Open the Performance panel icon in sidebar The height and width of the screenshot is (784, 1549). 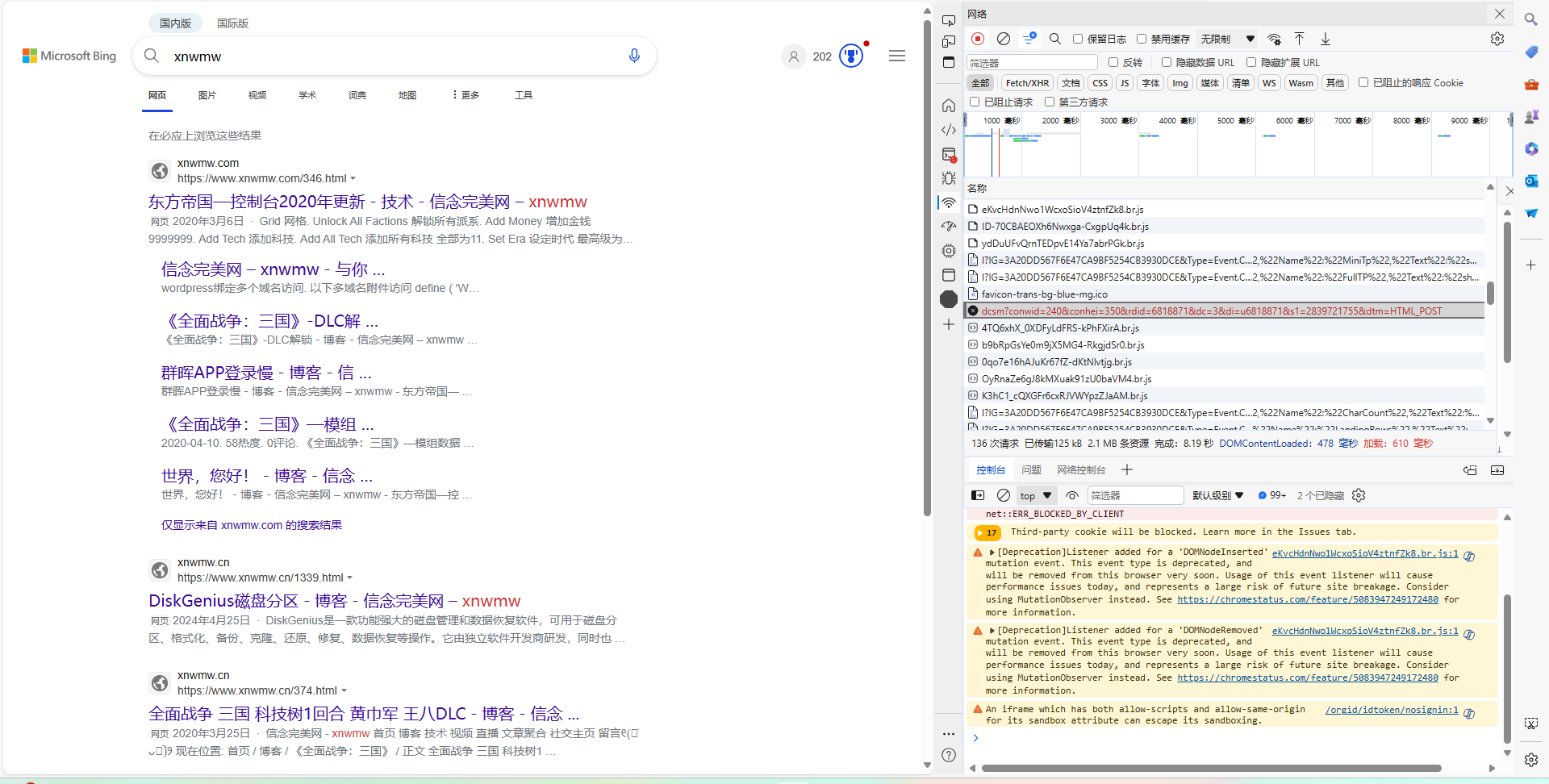(x=949, y=227)
